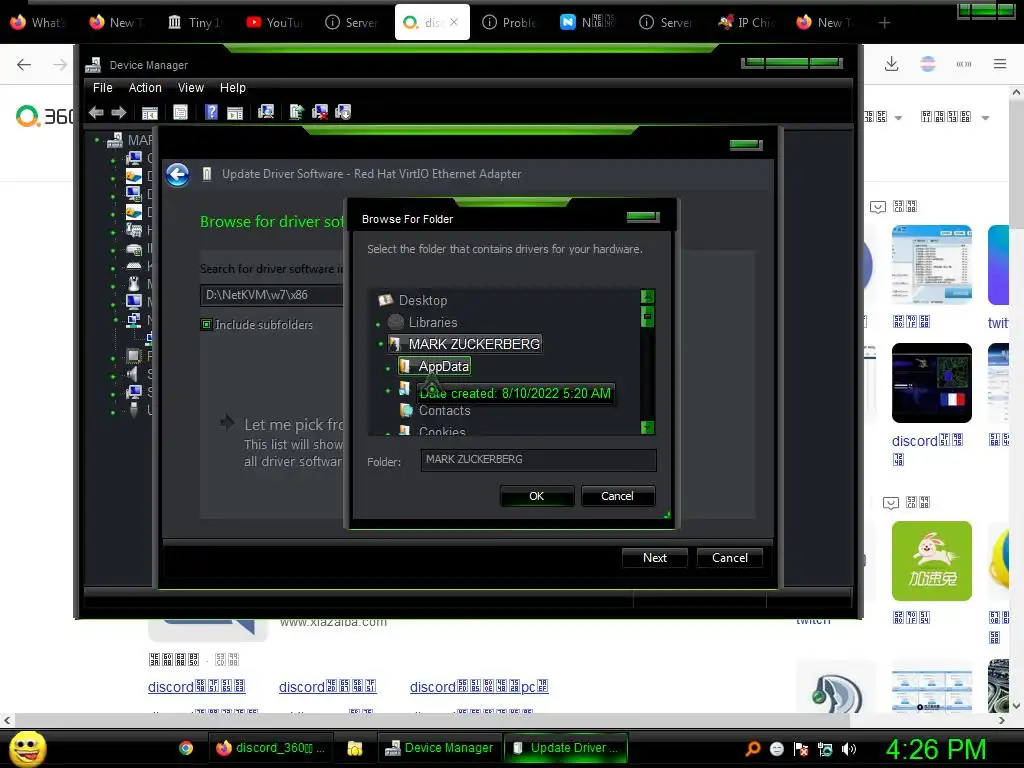Viewport: 1024px width, 768px height.
Task: Select the Libraries folder in the tree
Action: (x=432, y=323)
